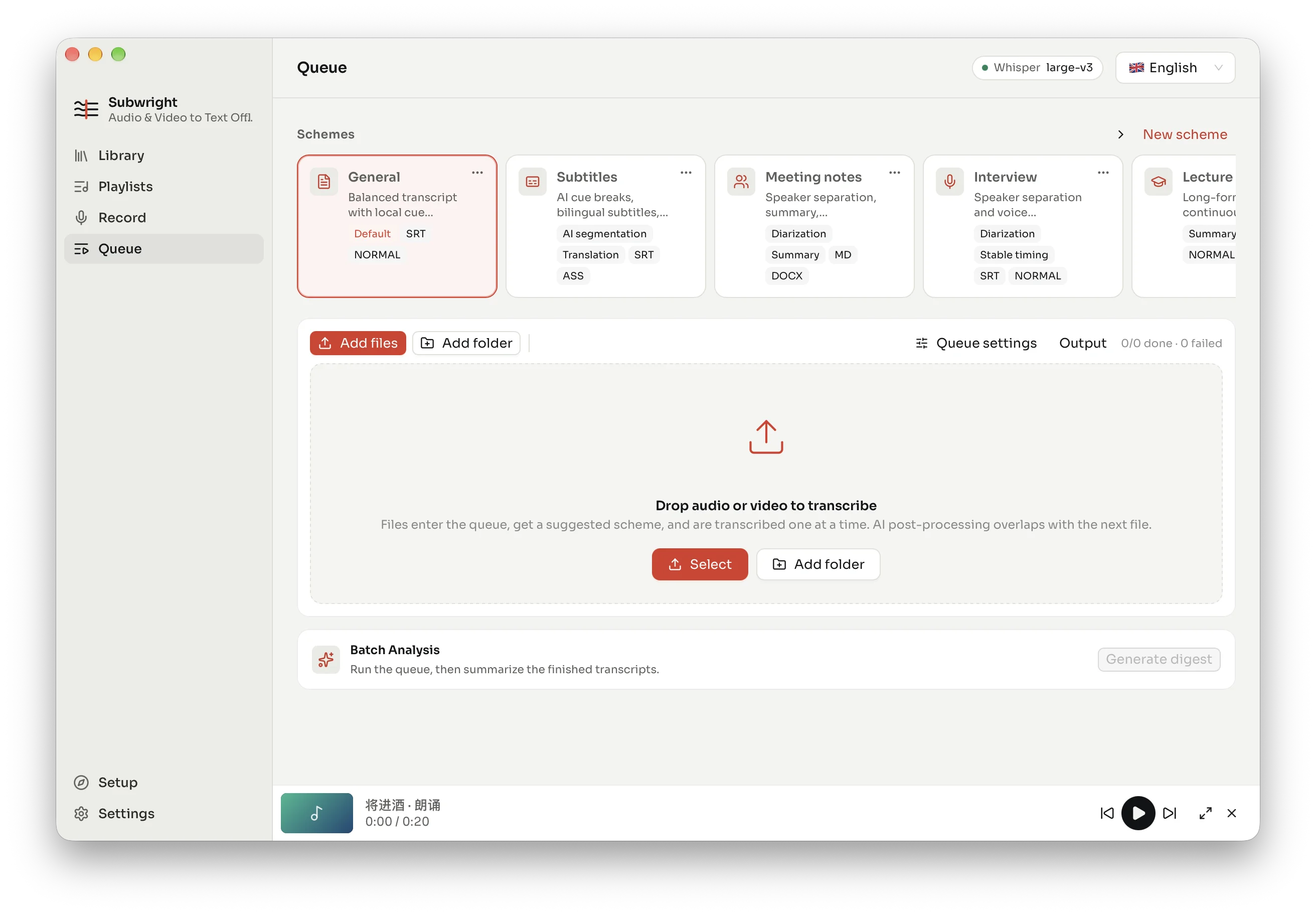The width and height of the screenshot is (1316, 915).
Task: Skip to the previous track
Action: coord(1107,813)
